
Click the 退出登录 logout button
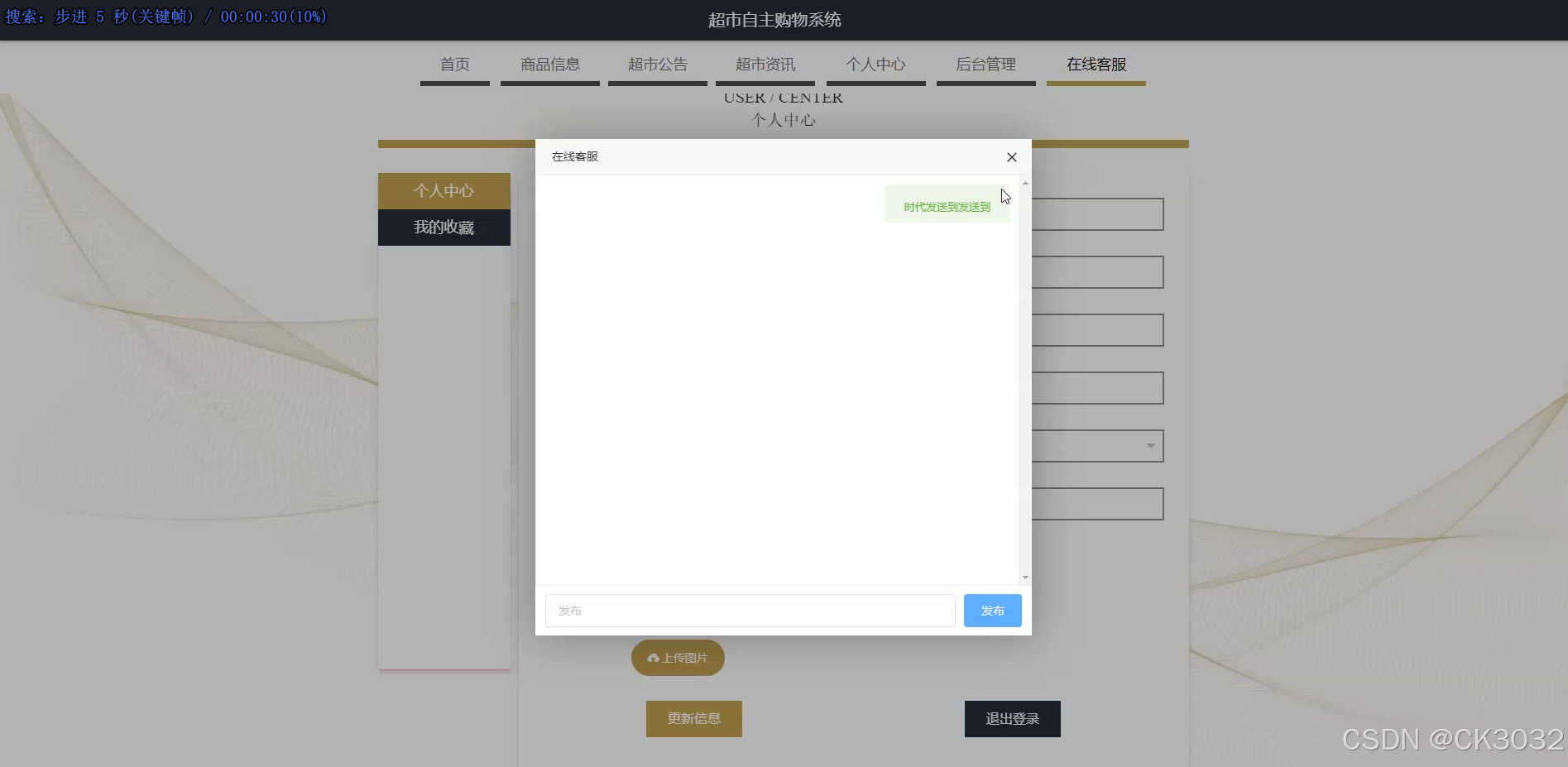[x=1011, y=718]
